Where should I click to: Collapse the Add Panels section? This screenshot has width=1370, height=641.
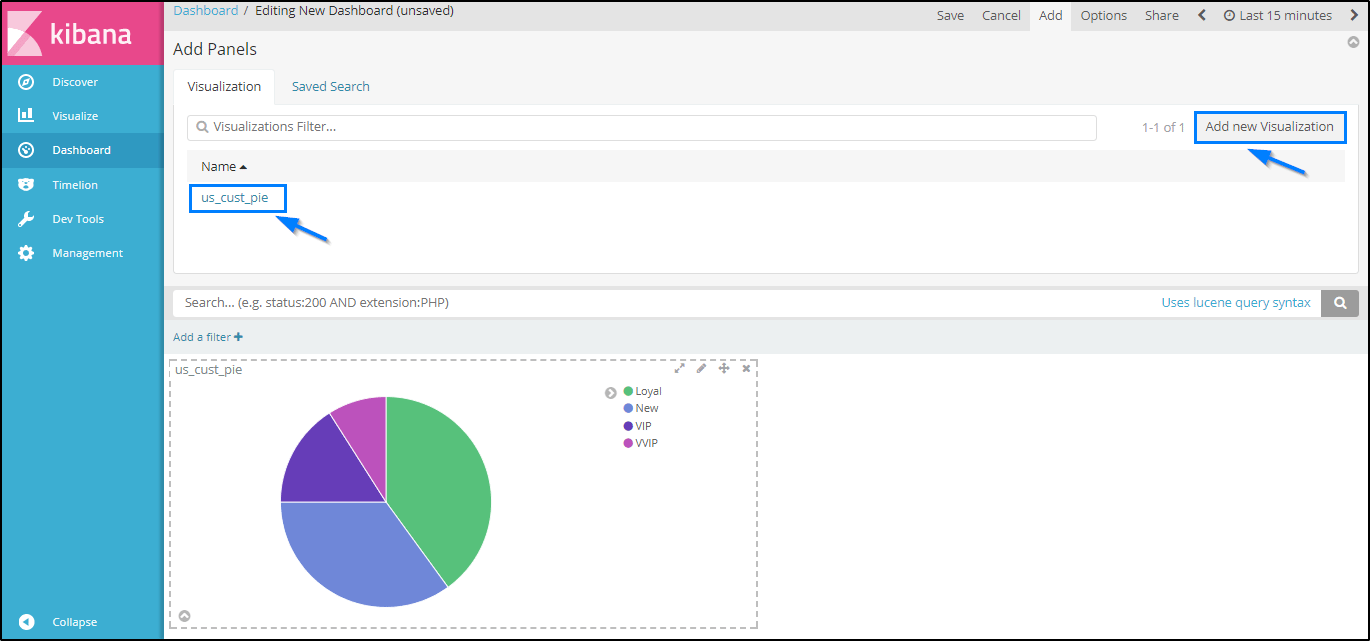coord(1353,43)
